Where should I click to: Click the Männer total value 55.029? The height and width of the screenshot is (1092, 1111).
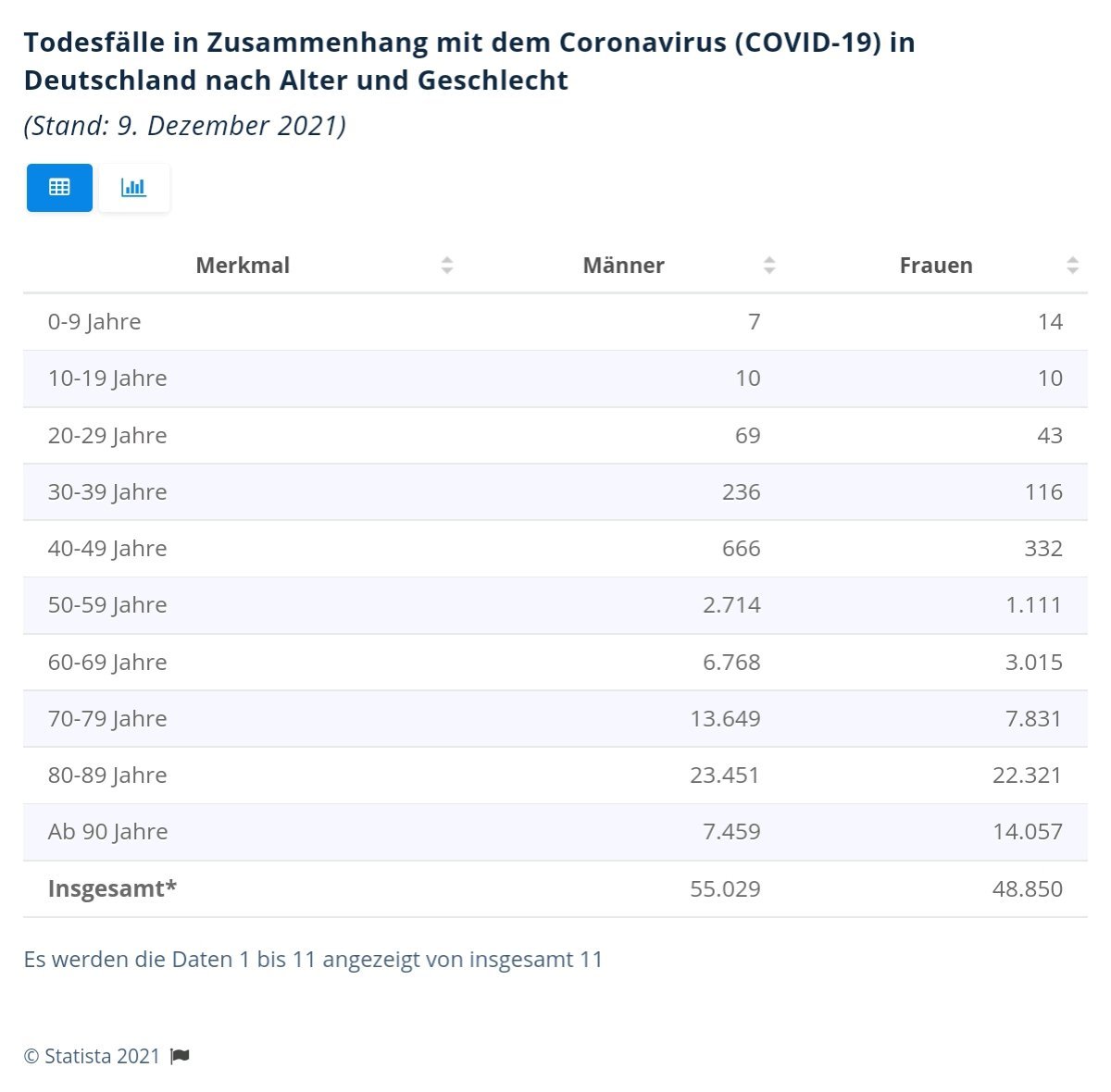pos(725,888)
